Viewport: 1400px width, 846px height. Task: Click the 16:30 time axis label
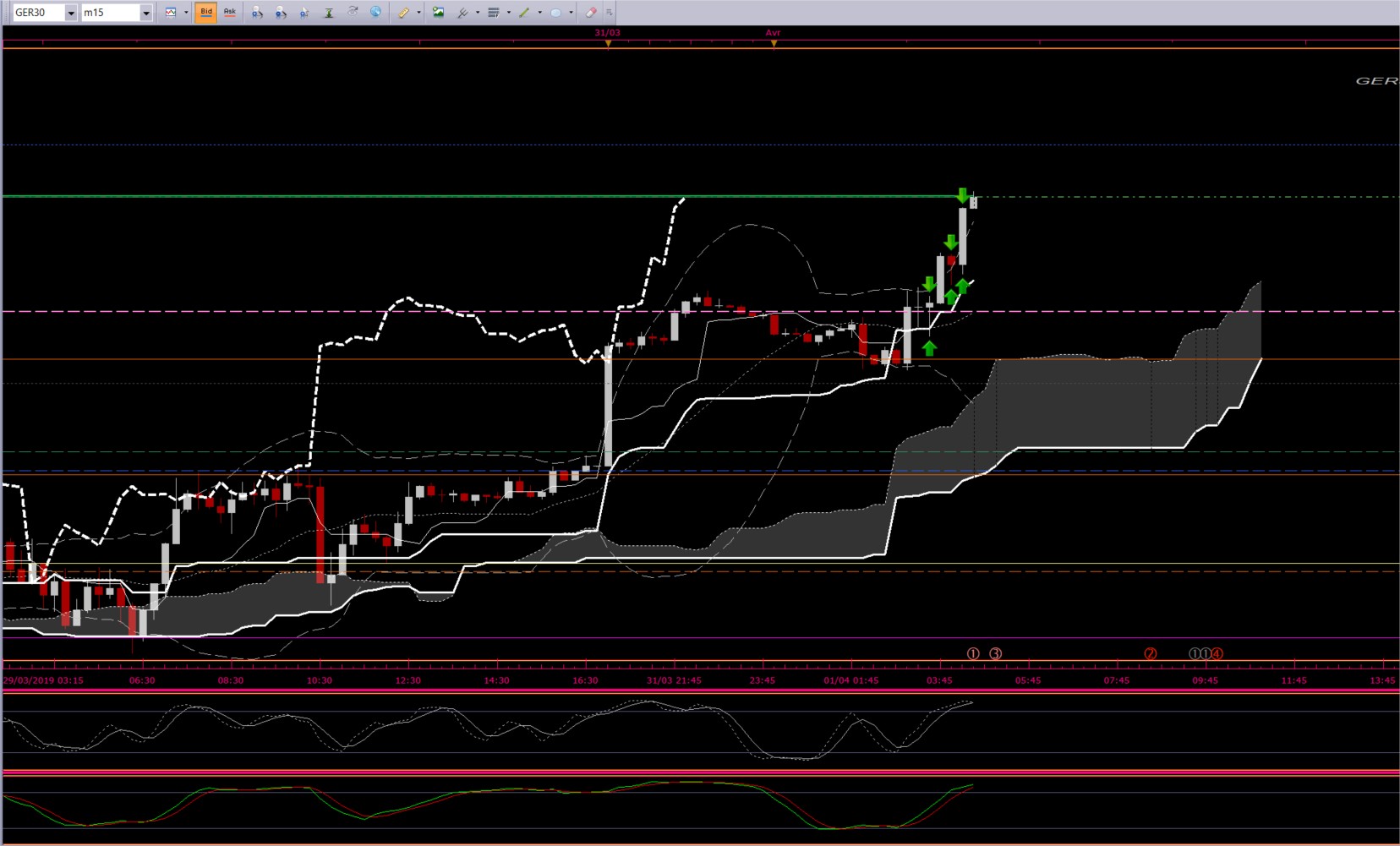[x=585, y=680]
